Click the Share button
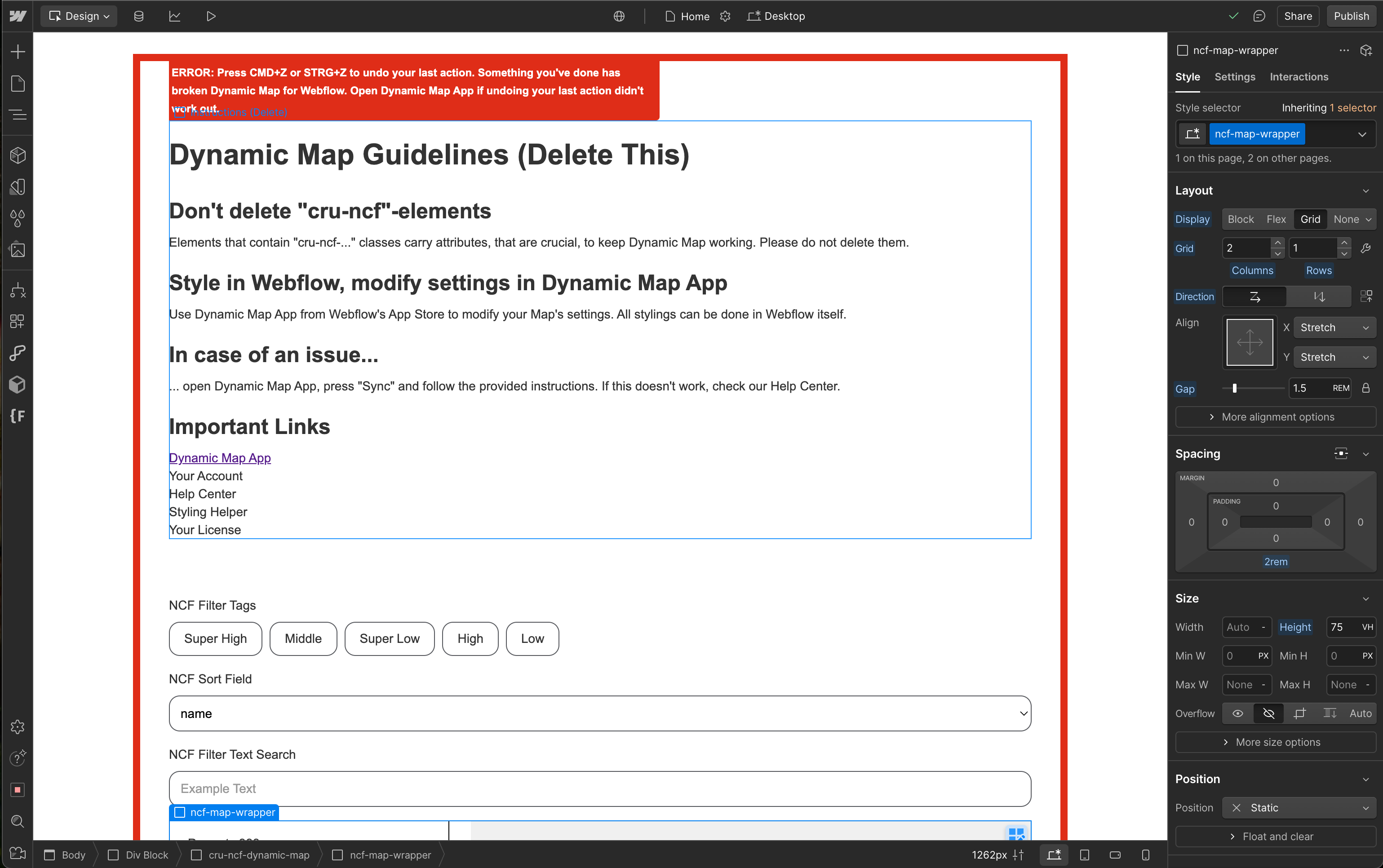The width and height of the screenshot is (1383, 868). point(1298,16)
